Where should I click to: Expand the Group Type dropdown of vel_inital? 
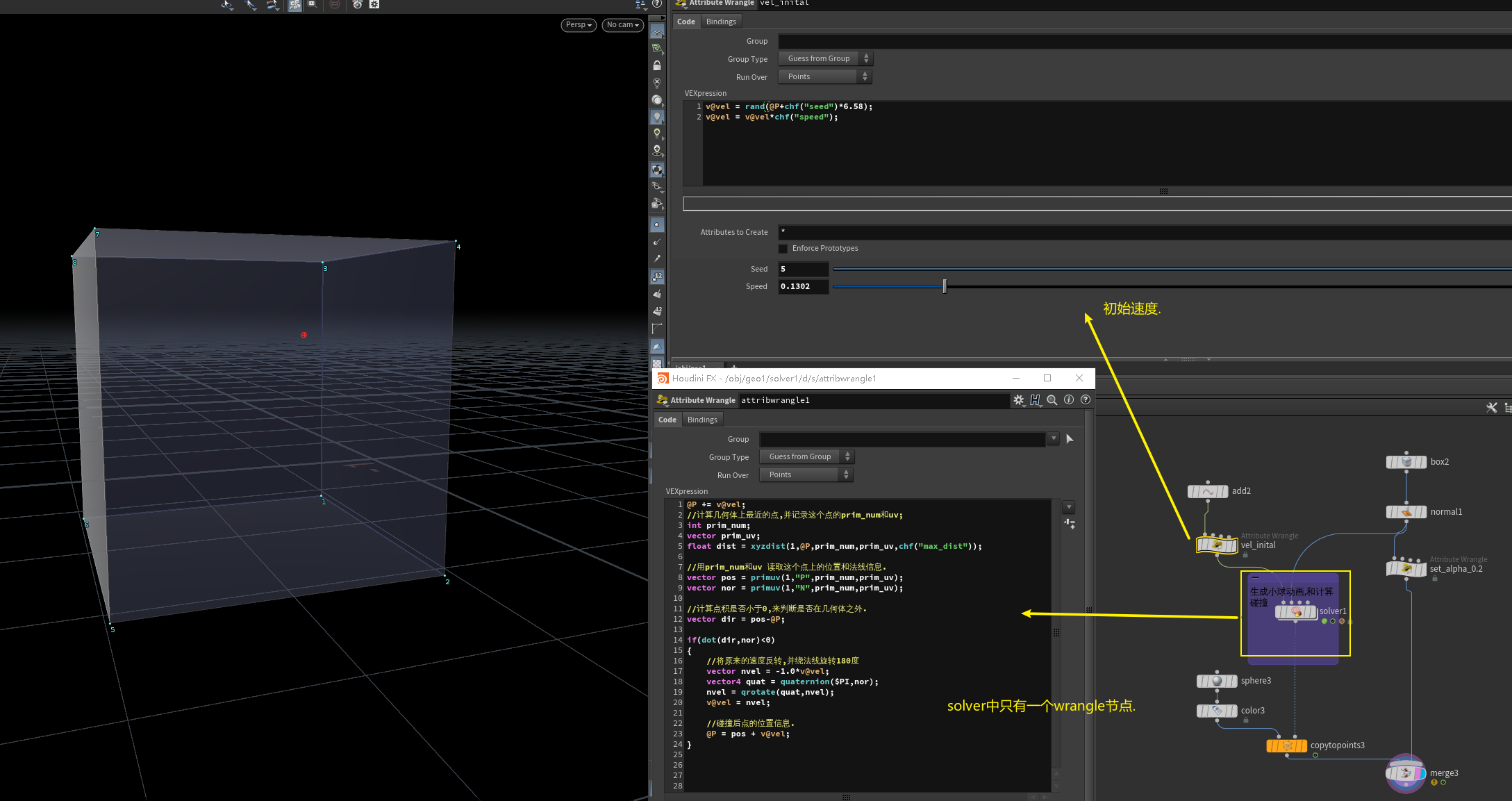825,59
